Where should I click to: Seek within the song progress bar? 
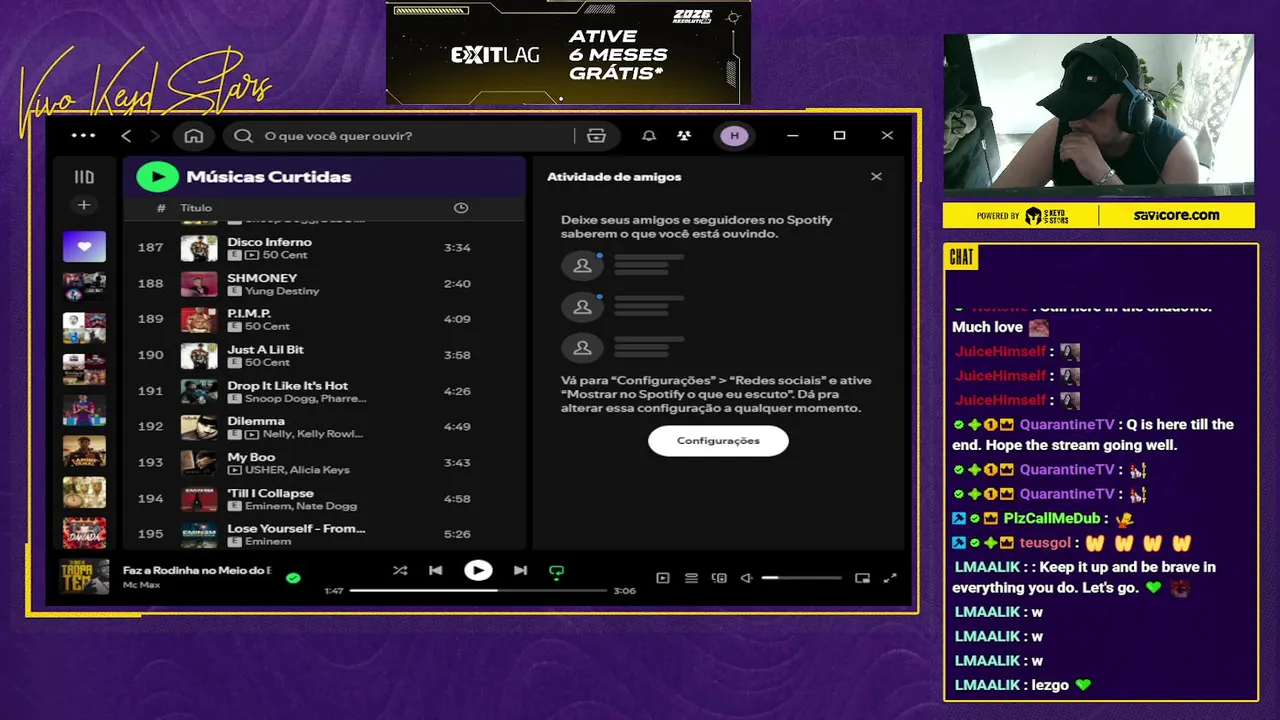tap(478, 591)
